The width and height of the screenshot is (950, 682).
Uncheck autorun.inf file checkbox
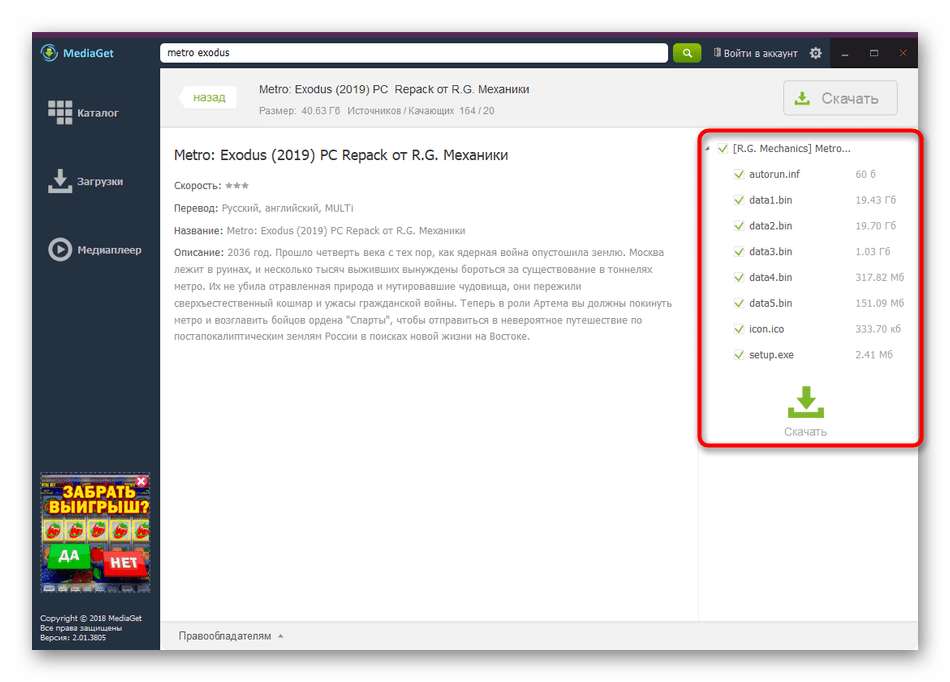(x=739, y=174)
